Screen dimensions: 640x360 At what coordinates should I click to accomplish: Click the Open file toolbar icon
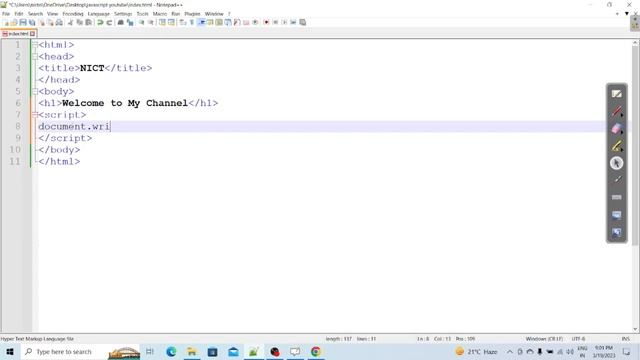pos(14,22)
